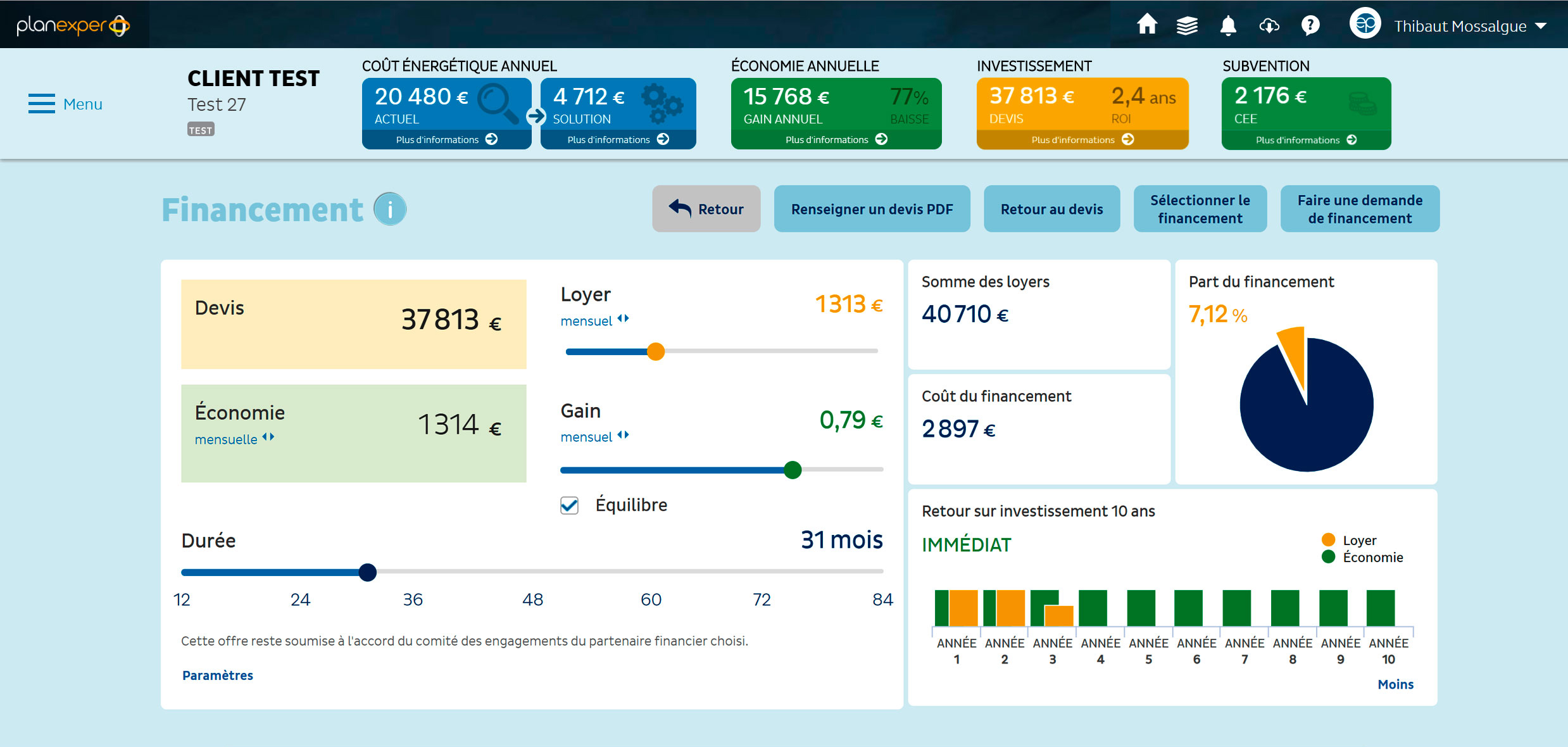1568x747 pixels.
Task: Open the Paramètres link
Action: point(217,675)
